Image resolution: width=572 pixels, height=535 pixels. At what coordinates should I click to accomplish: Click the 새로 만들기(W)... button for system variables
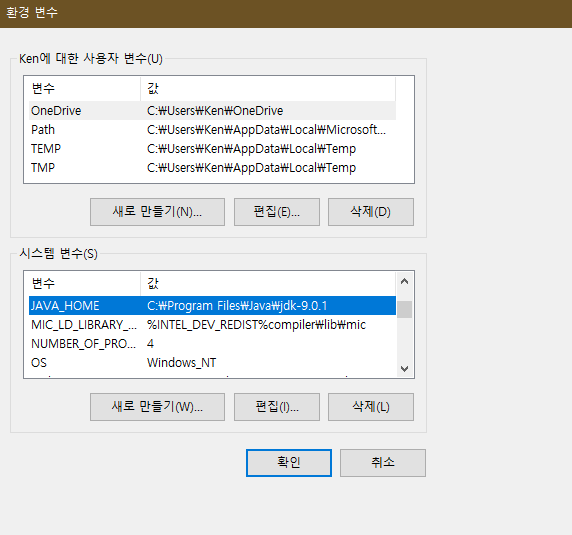coord(157,407)
